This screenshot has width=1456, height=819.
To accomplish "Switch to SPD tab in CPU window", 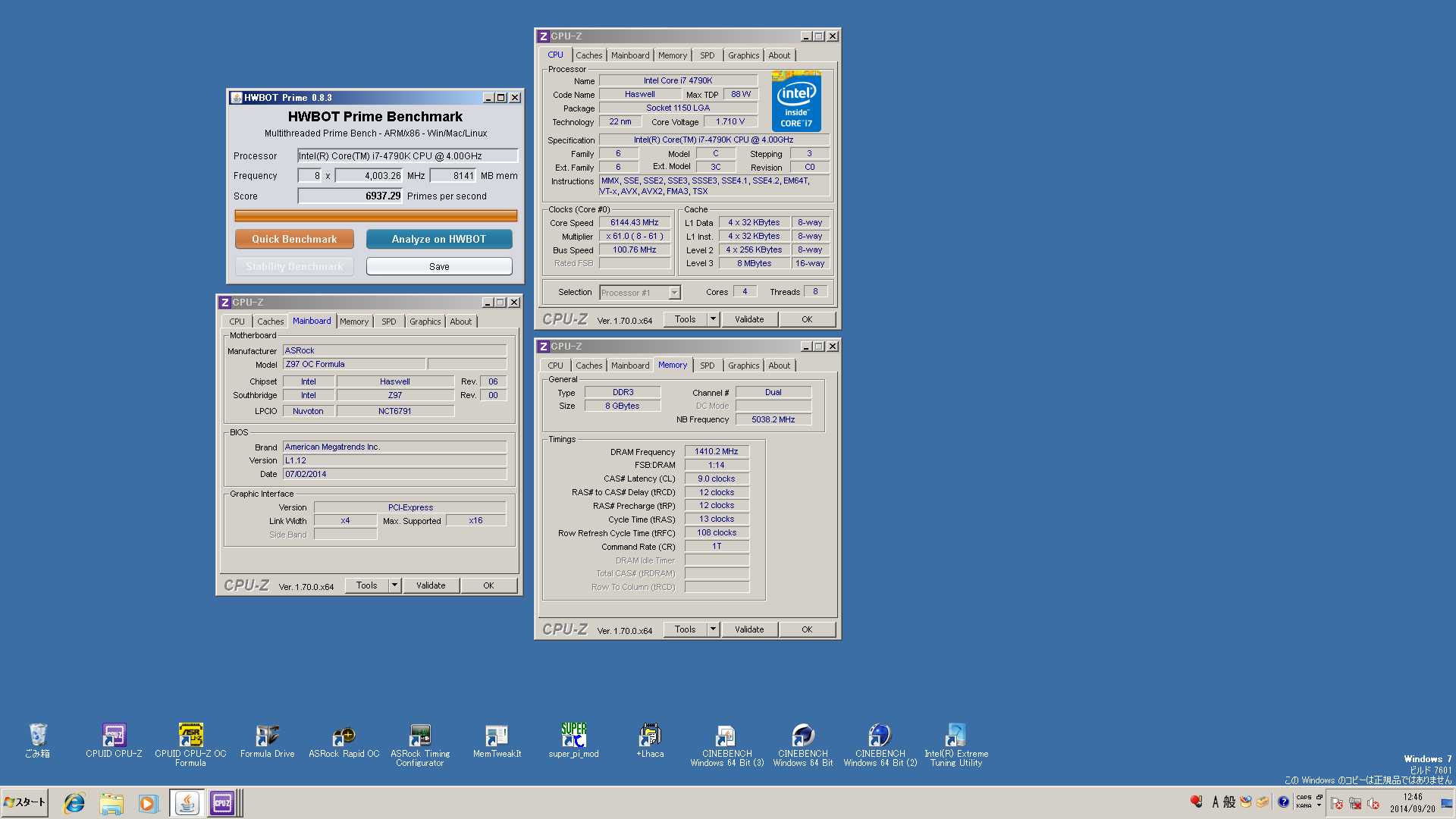I will (x=707, y=55).
